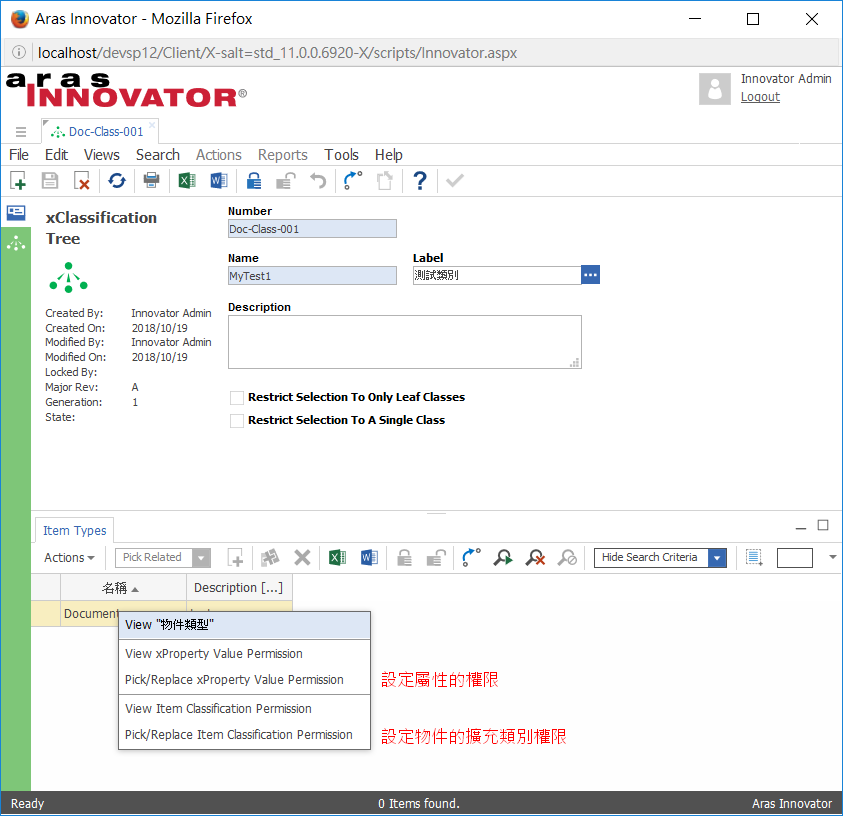
Task: Maximize the relationships panel
Action: click(823, 525)
